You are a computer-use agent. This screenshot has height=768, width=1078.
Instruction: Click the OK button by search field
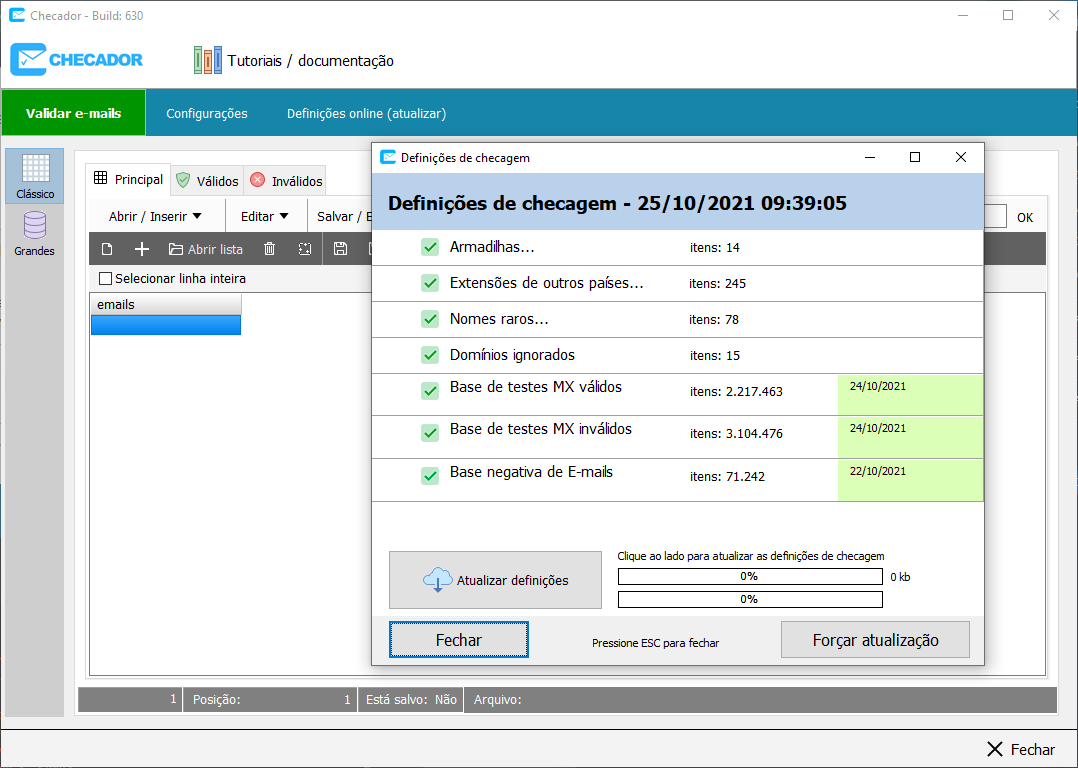[x=1025, y=217]
